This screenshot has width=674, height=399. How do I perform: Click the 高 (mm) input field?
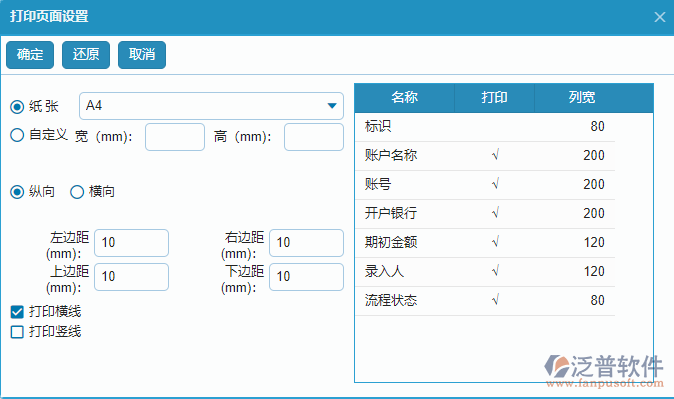[314, 137]
